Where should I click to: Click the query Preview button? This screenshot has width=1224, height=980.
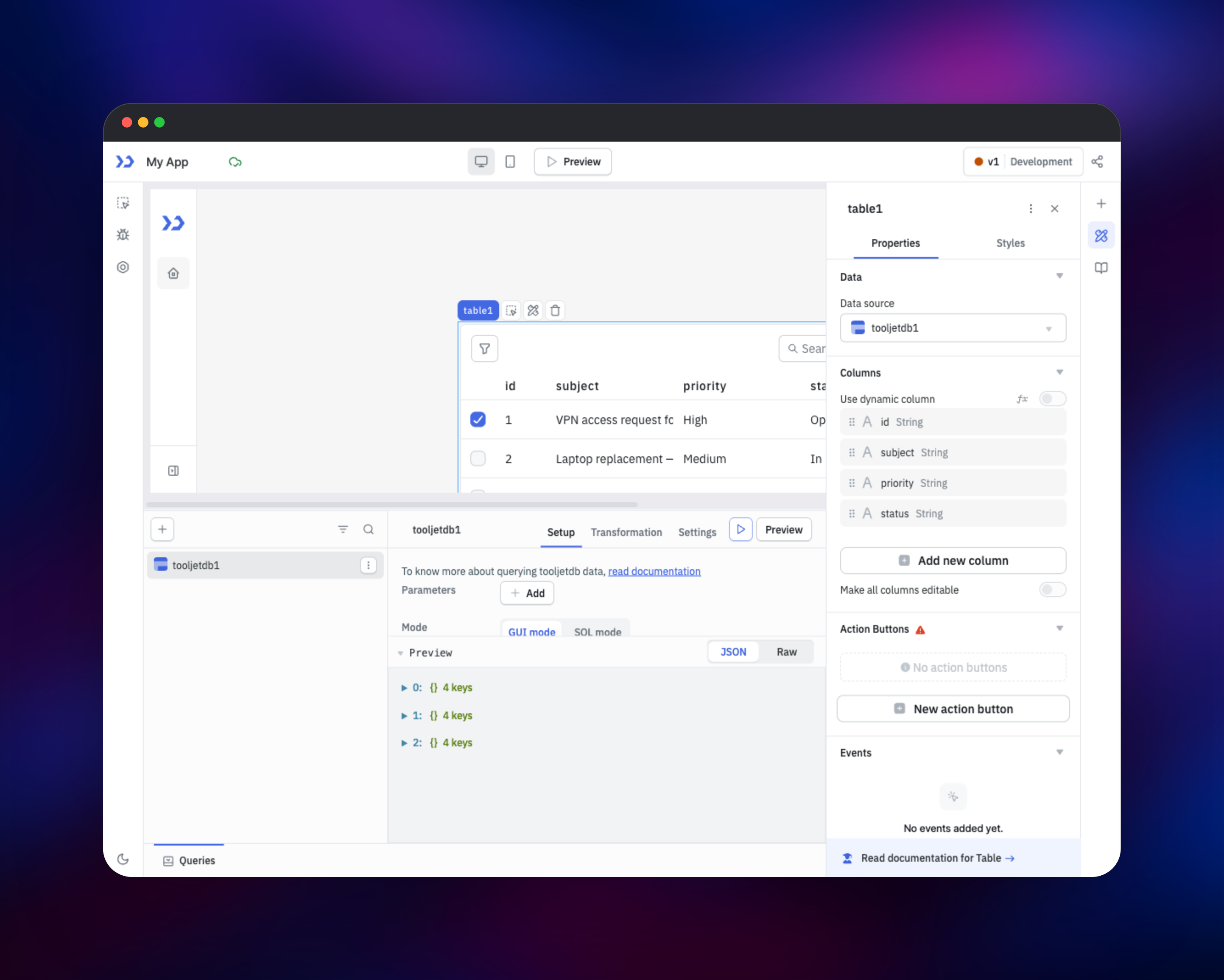[783, 529]
